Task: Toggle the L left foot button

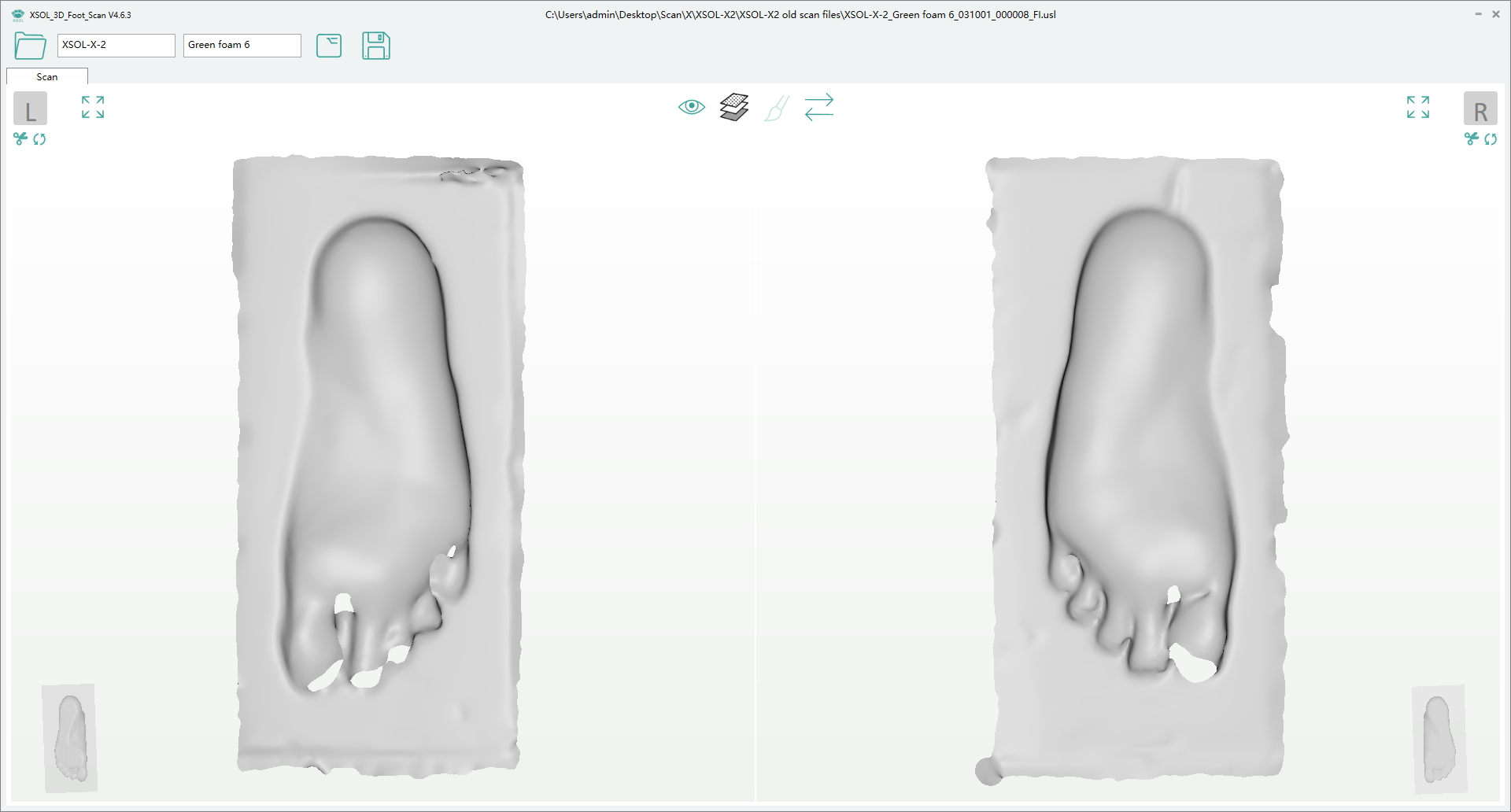Action: click(30, 109)
